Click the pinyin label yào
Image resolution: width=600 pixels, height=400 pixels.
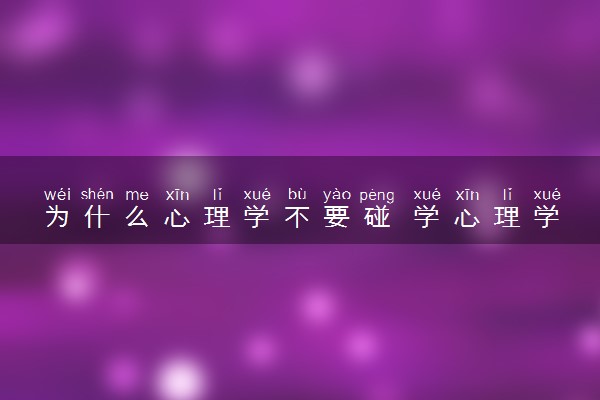[x=337, y=195]
